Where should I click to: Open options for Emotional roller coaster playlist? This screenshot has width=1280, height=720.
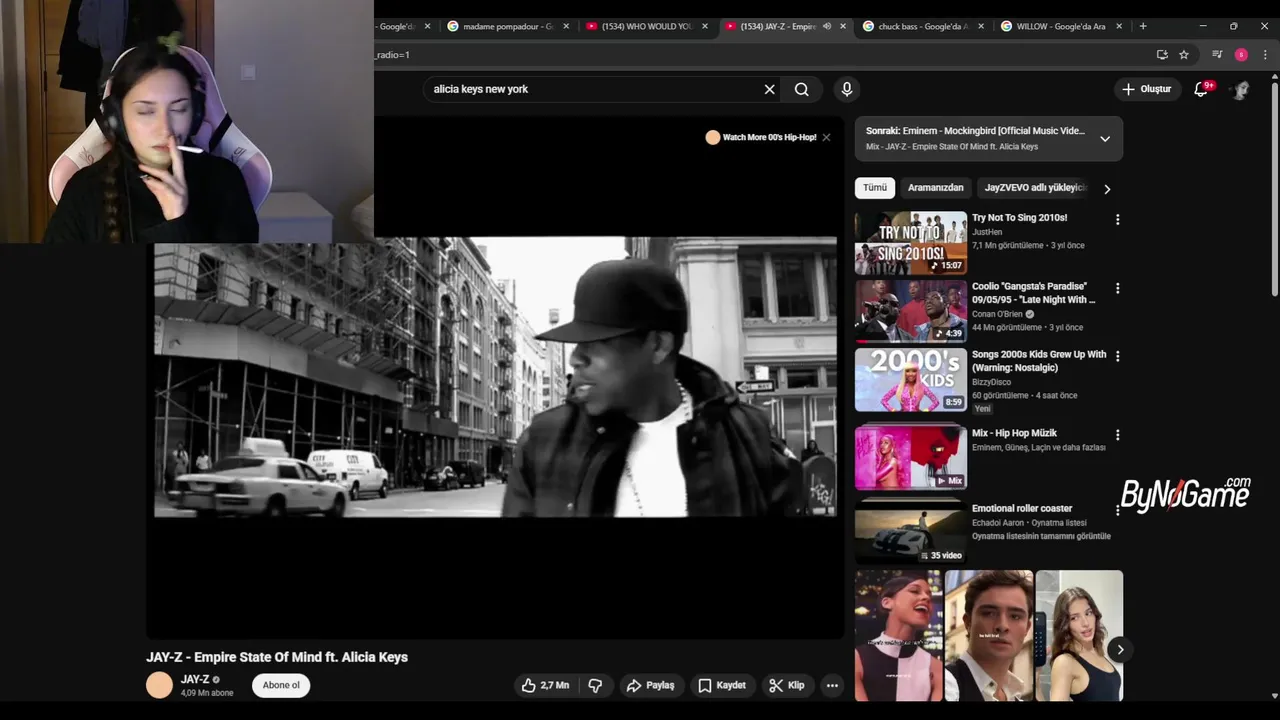tap(1117, 510)
